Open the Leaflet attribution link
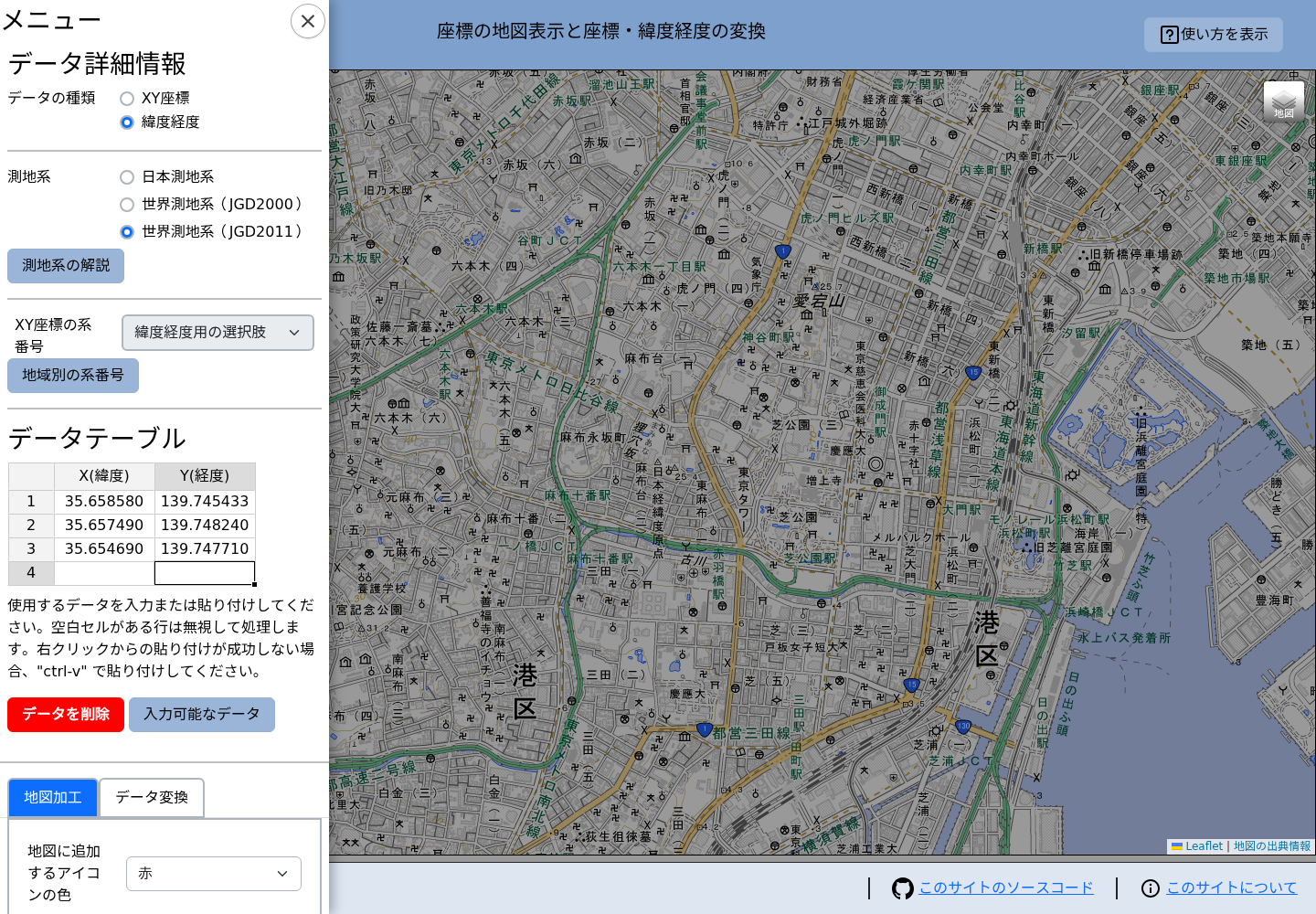Screen dimensions: 1316x914 [1197, 846]
